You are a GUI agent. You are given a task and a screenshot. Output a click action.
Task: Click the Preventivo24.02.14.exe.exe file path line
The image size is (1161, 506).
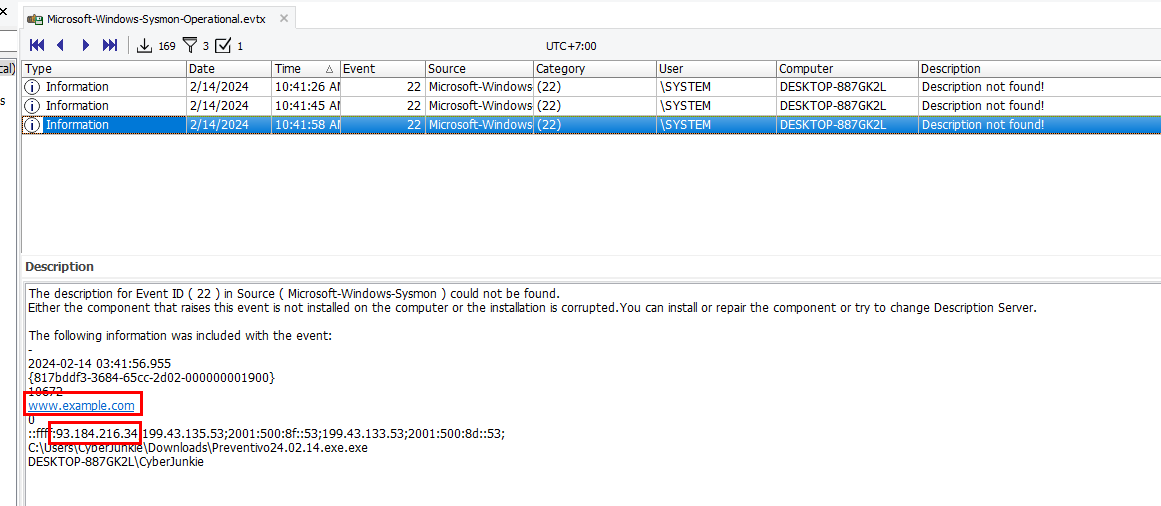(x=198, y=447)
